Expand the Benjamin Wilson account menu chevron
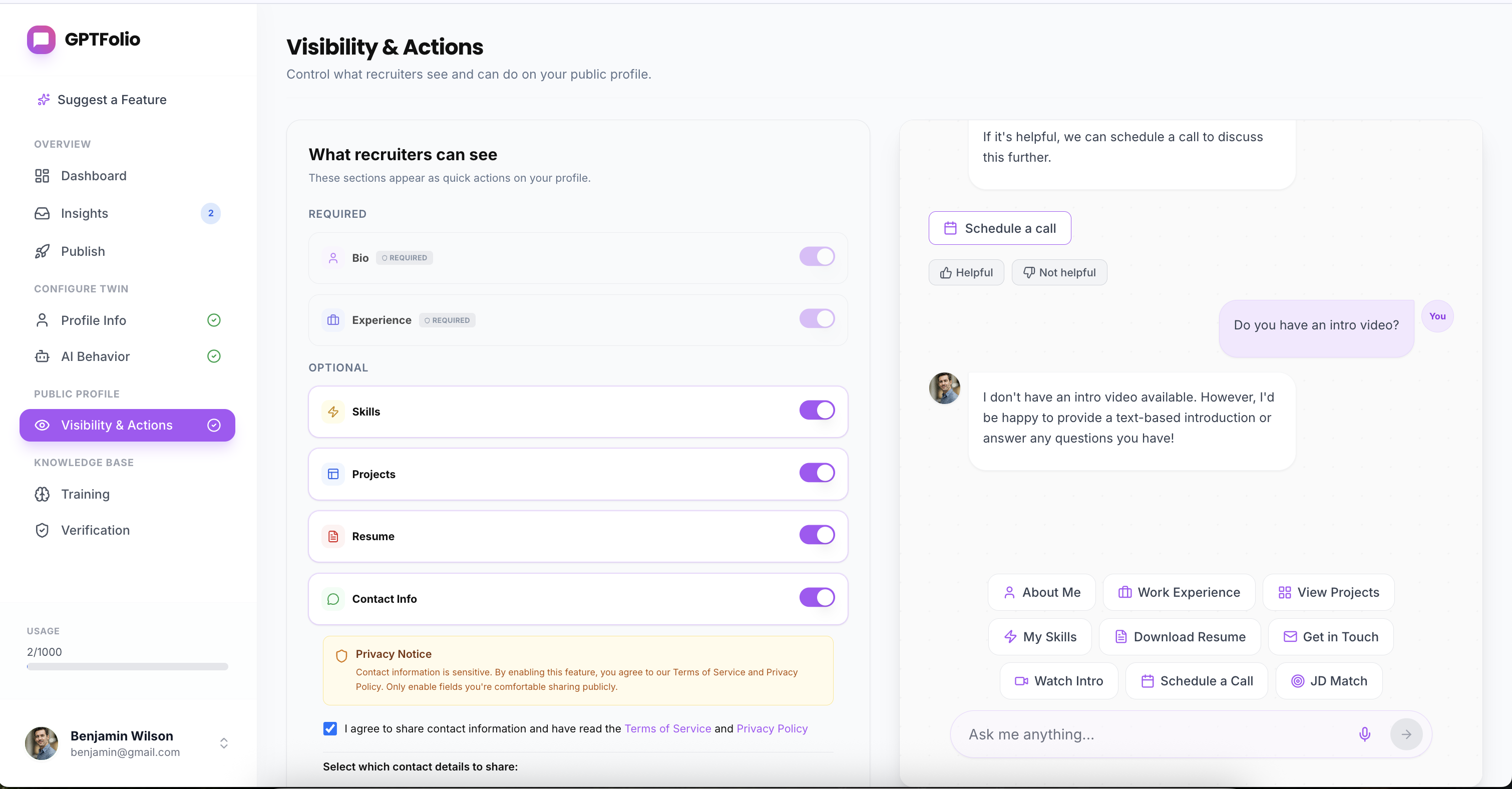1512x789 pixels. [x=224, y=743]
